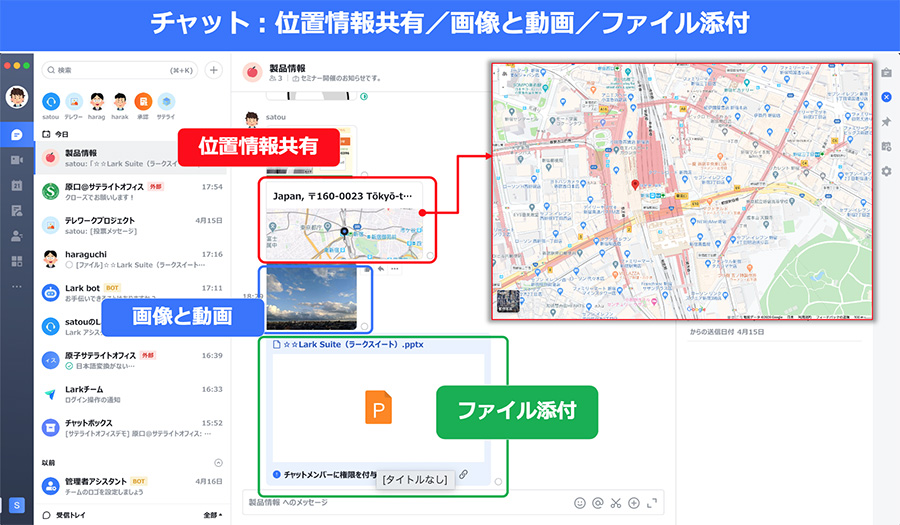Image resolution: width=900 pixels, height=525 pixels.
Task: Open the orange 承認 shortcut icon
Action: pyautogui.click(x=143, y=102)
